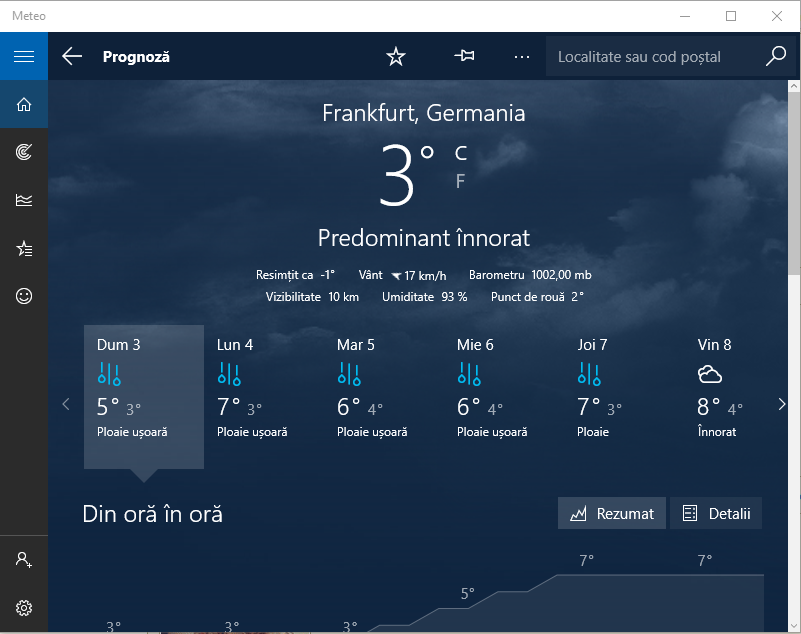This screenshot has height=634, width=801.
Task: Pin Frankfurt to Start using the pin icon
Action: click(464, 56)
